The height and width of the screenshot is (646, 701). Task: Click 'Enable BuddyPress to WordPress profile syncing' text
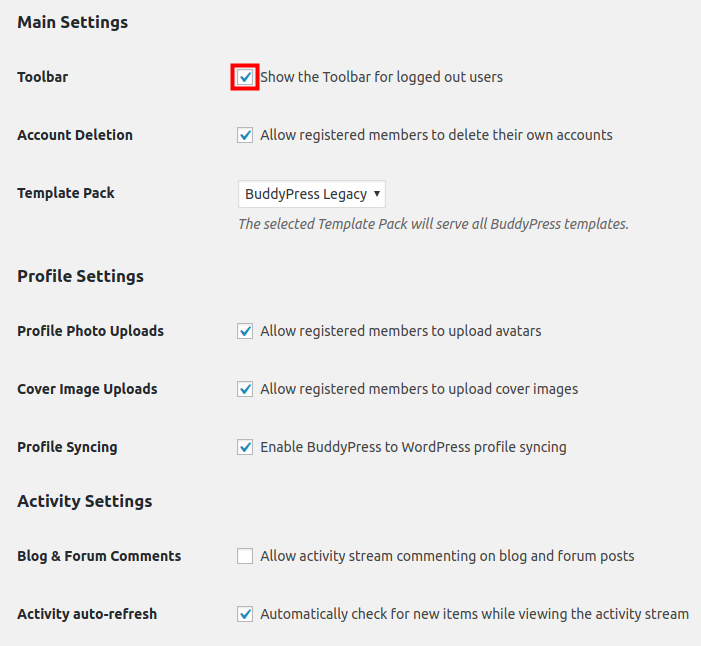click(x=413, y=447)
